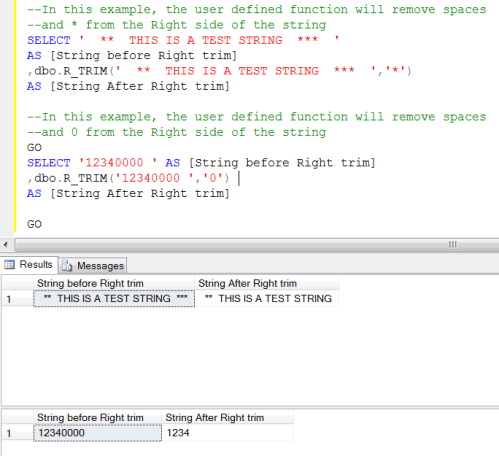The height and width of the screenshot is (456, 499).
Task: Select the cell containing 12340000
Action: [x=97, y=433]
